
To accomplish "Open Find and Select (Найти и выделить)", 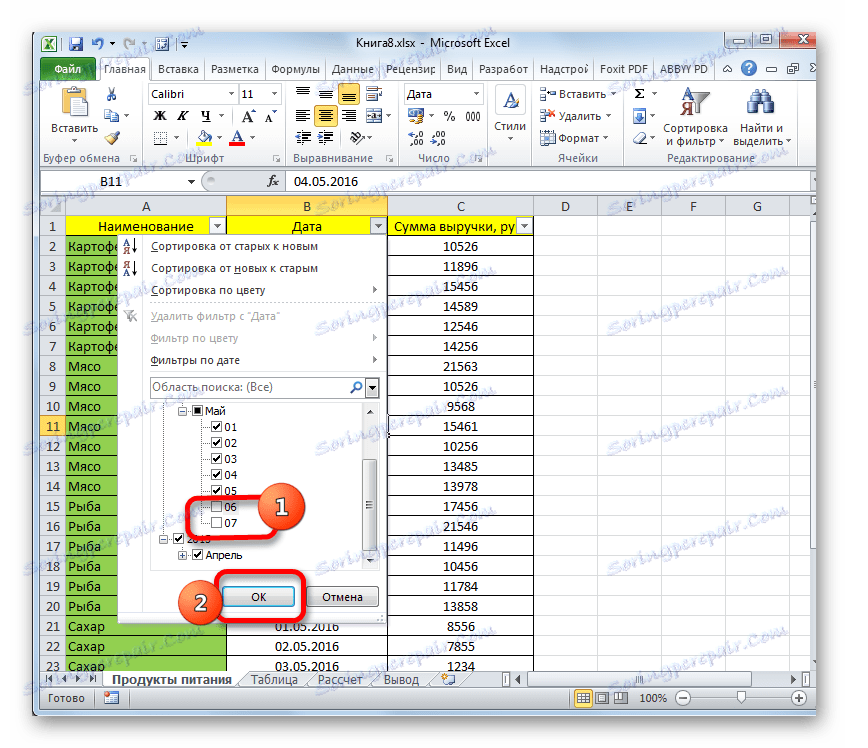I will click(x=761, y=116).
